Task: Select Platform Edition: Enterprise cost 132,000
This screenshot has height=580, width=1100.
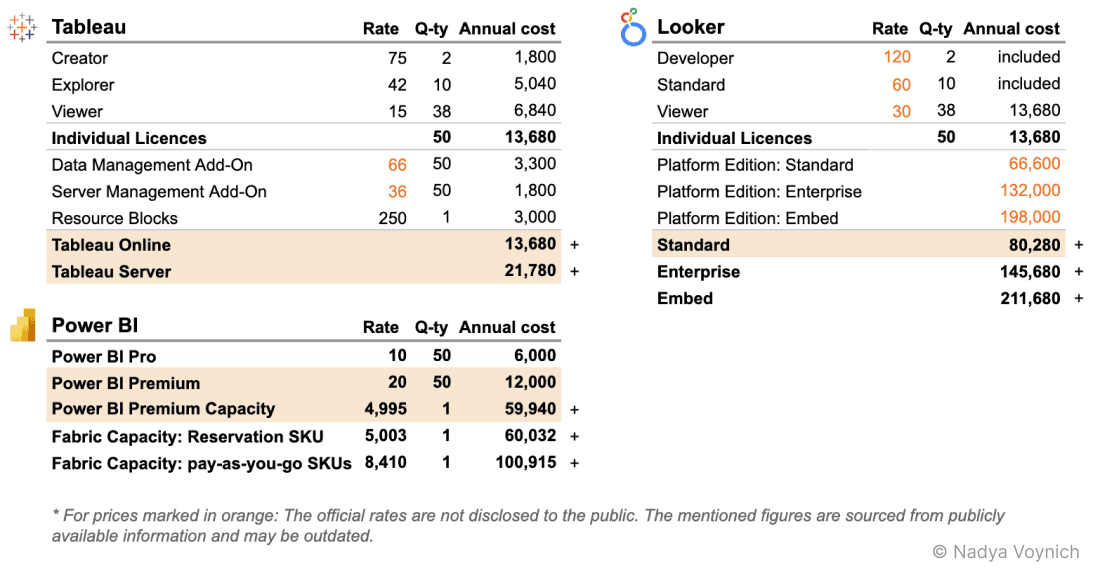Action: click(x=1030, y=191)
